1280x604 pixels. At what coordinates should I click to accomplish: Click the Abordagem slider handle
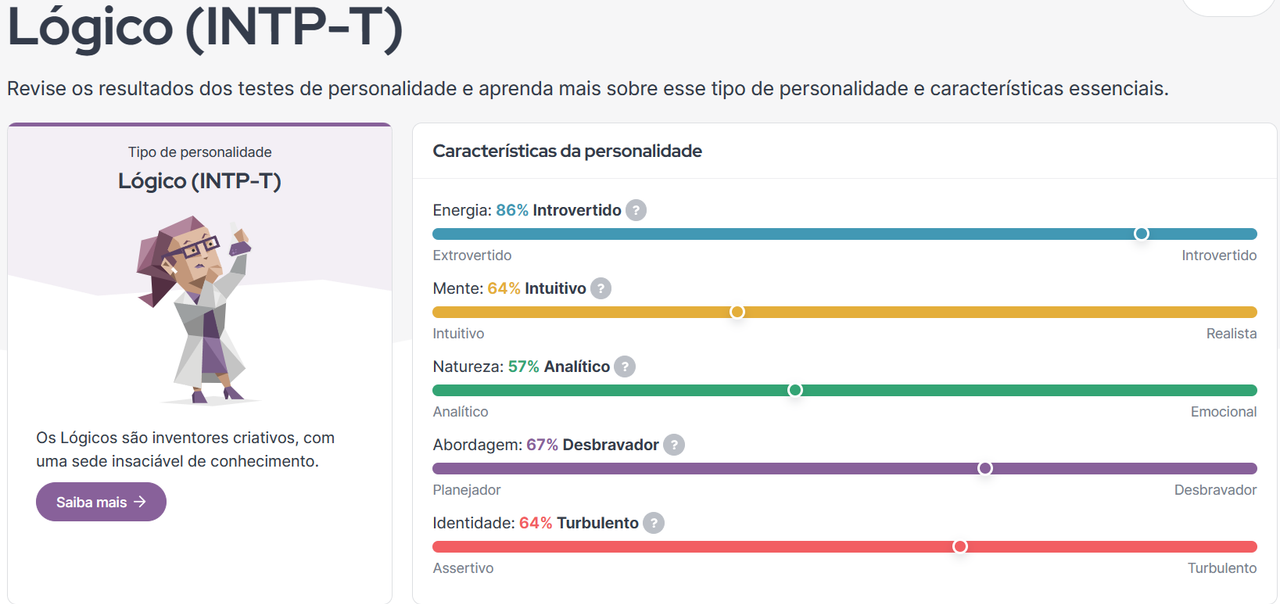pyautogui.click(x=985, y=468)
